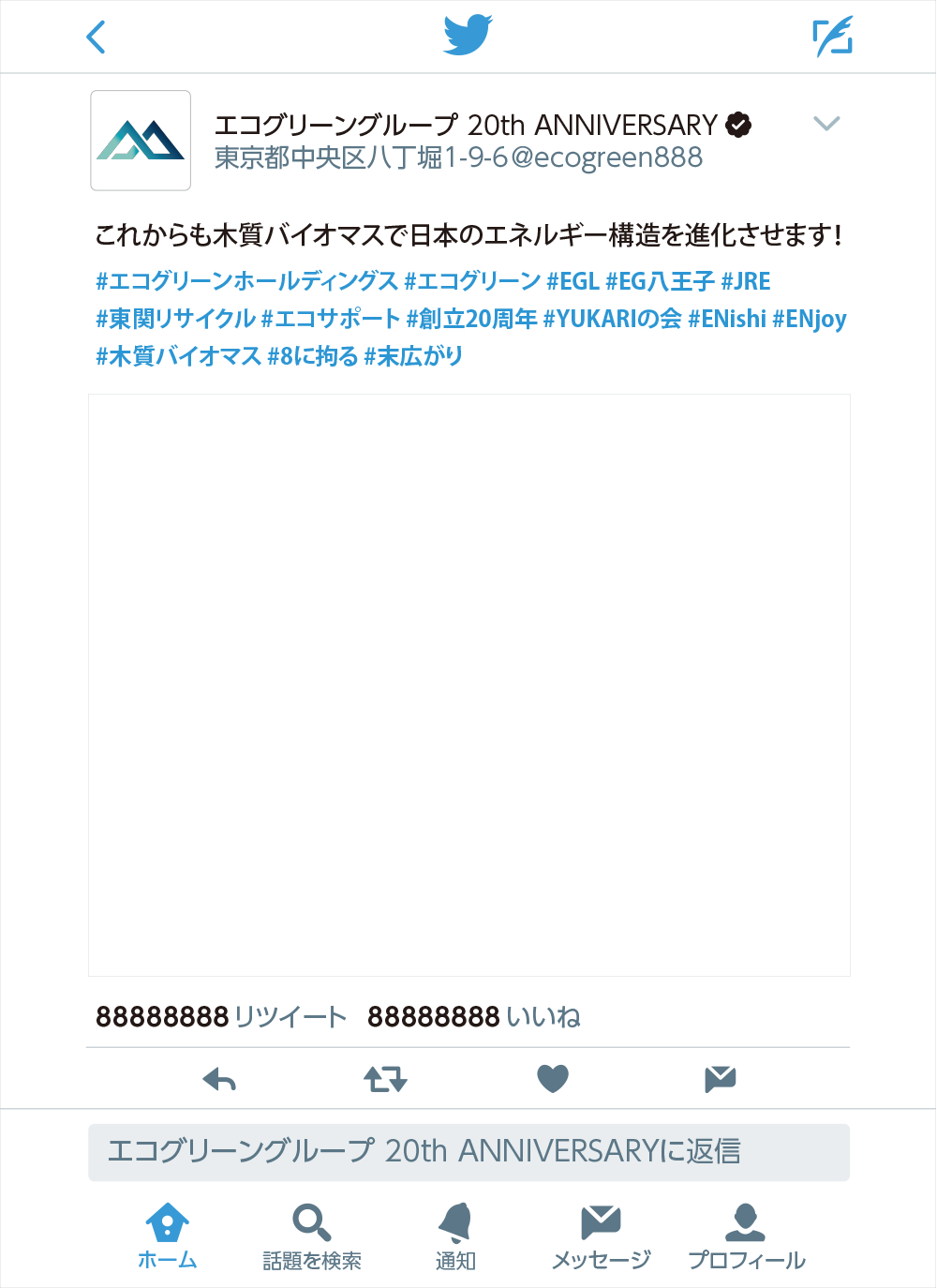View the 88888888 いいね list
937x1288 pixels.
(x=474, y=1017)
